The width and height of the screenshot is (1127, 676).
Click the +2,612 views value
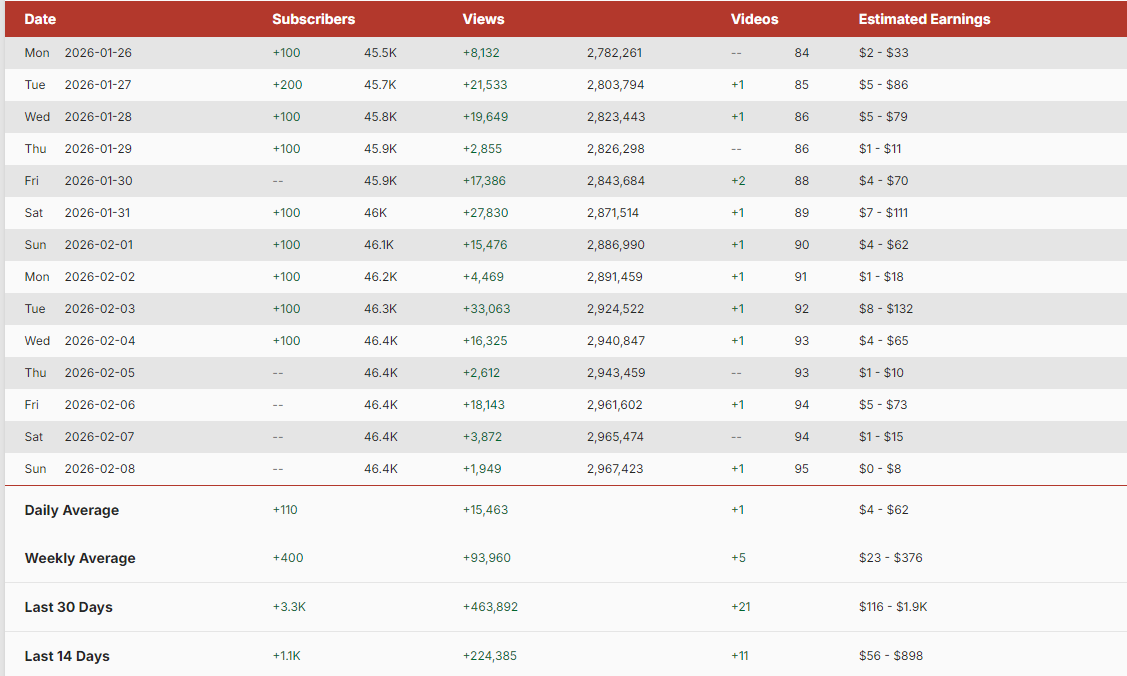(481, 373)
